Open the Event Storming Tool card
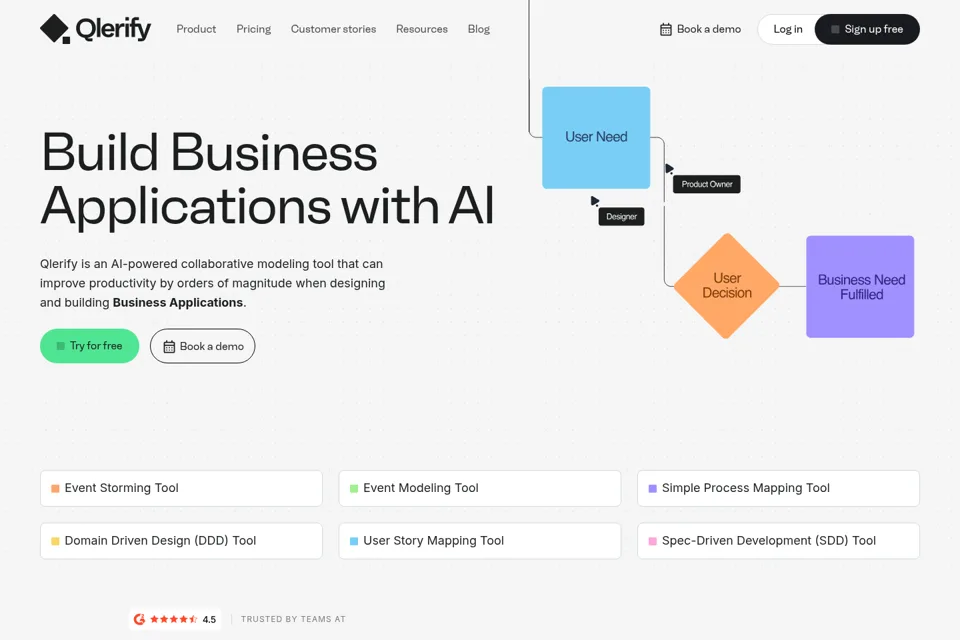 point(181,488)
